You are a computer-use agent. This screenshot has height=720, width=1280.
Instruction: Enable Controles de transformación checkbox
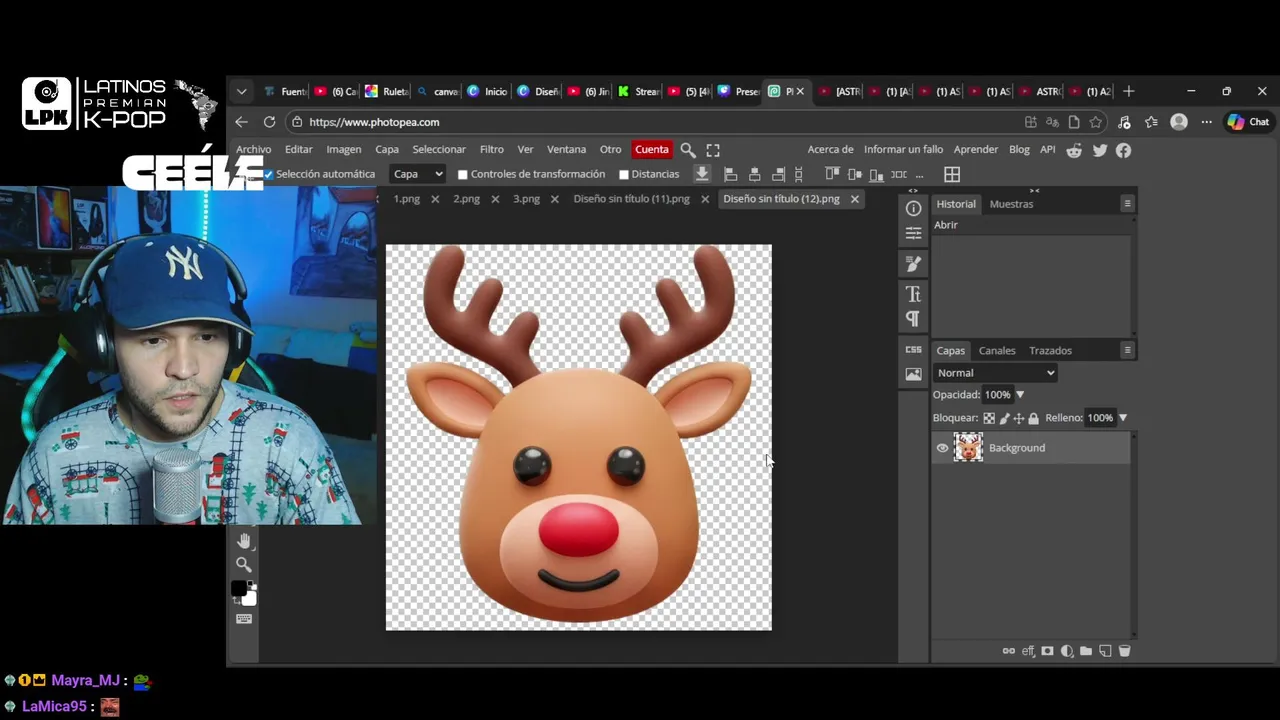pyautogui.click(x=463, y=175)
